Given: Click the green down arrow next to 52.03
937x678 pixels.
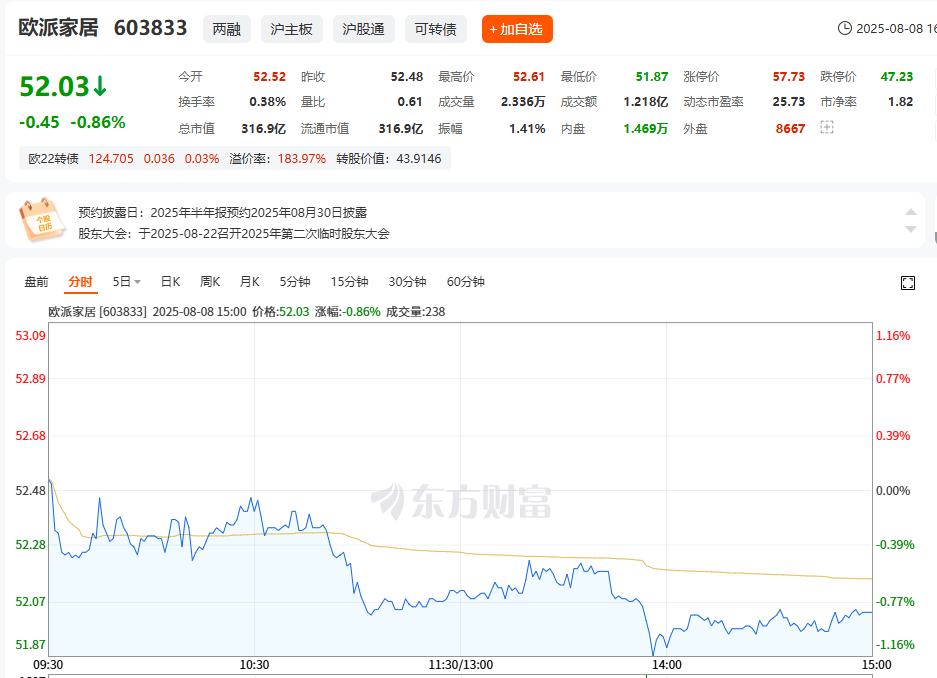Looking at the screenshot, I should pyautogui.click(x=100, y=86).
